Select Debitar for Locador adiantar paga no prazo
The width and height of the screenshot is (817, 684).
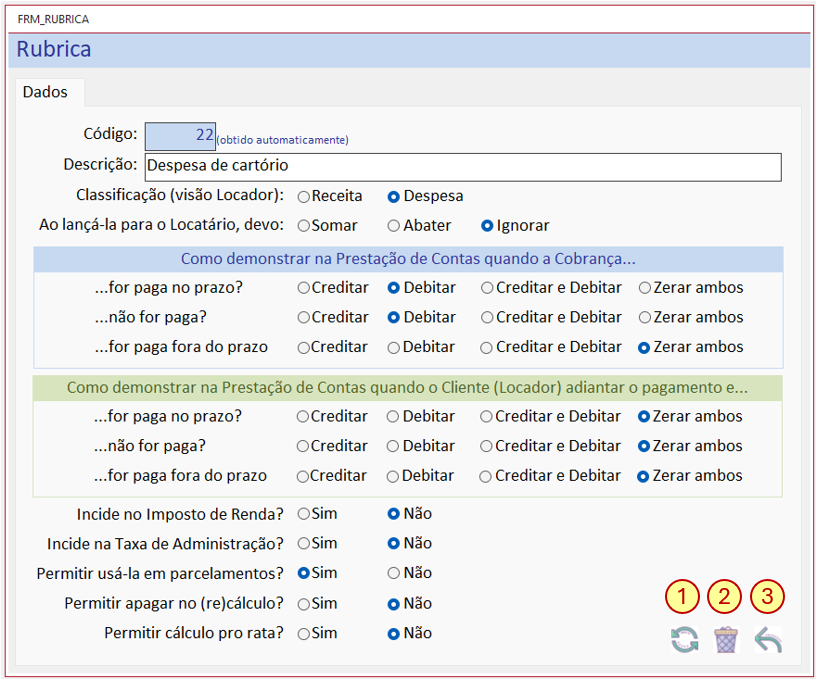(393, 417)
